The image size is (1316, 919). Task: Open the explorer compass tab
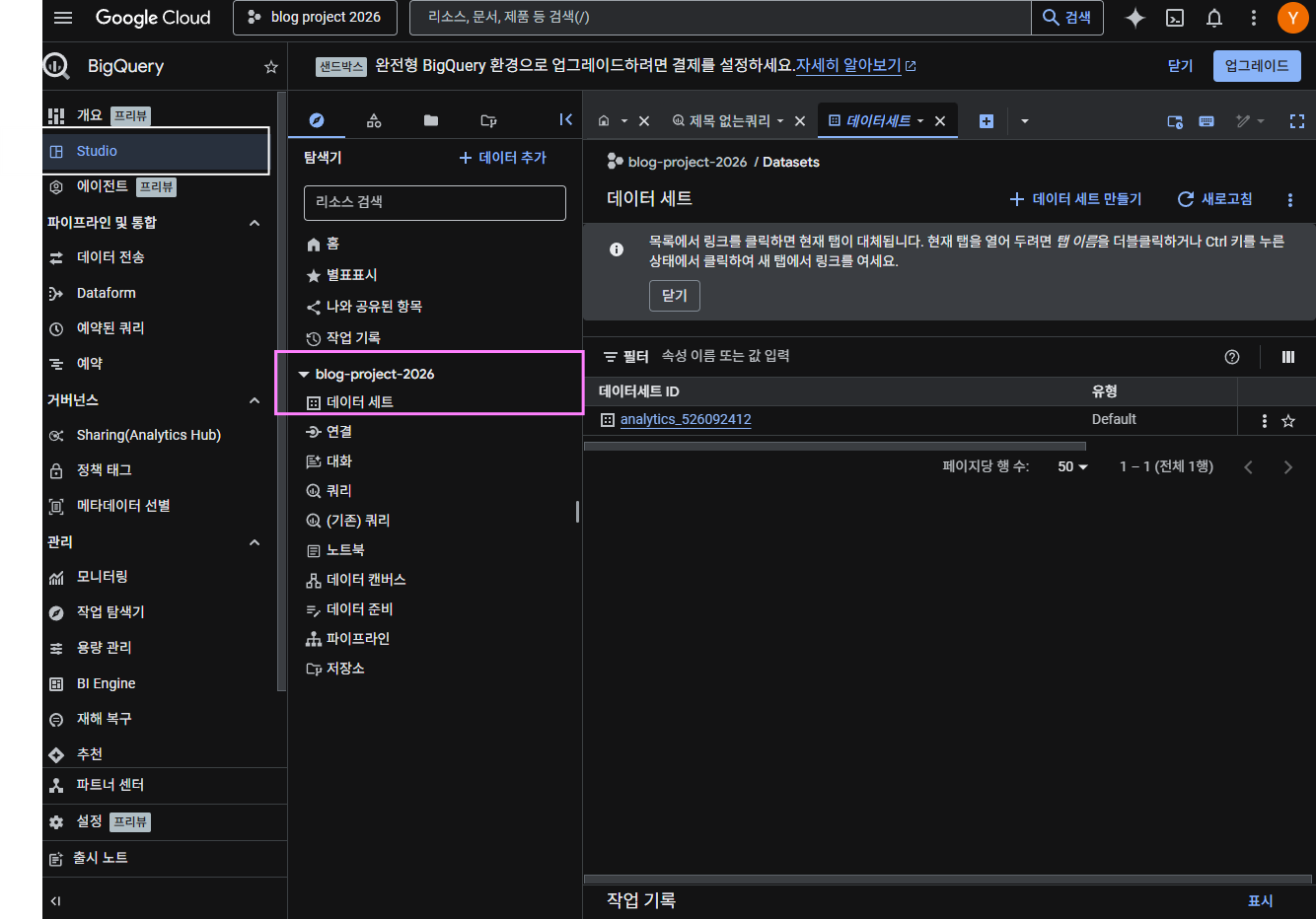point(317,120)
